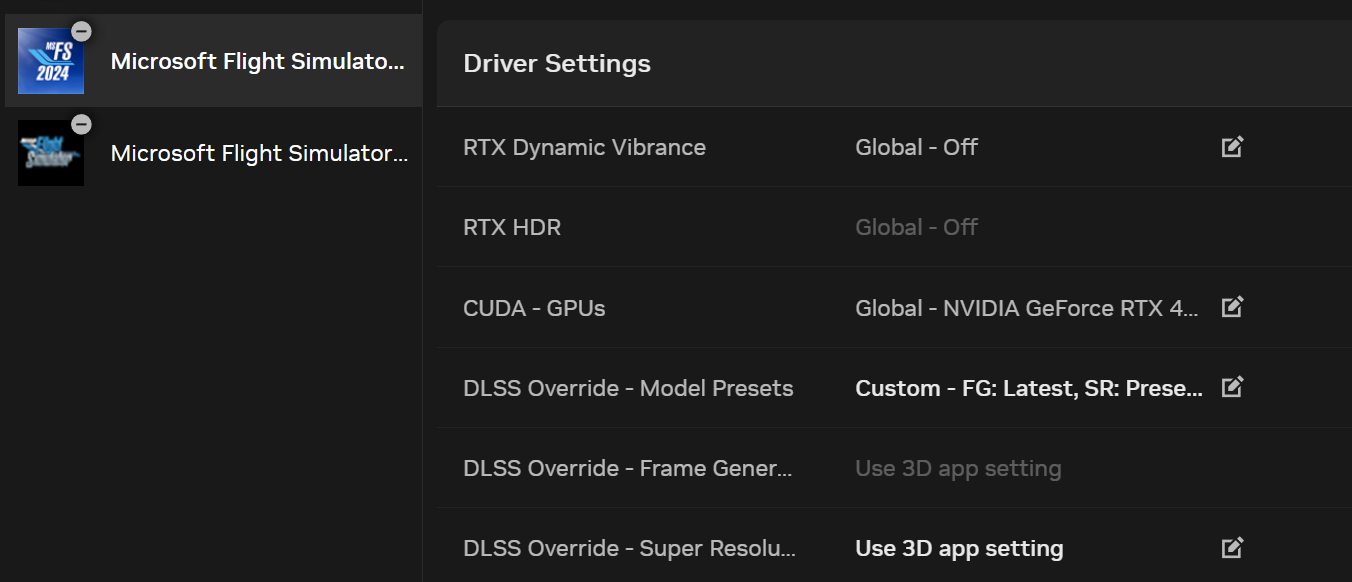Click minus badge on Flight Simulator 2024 icon
This screenshot has height=582, width=1352.
click(82, 32)
